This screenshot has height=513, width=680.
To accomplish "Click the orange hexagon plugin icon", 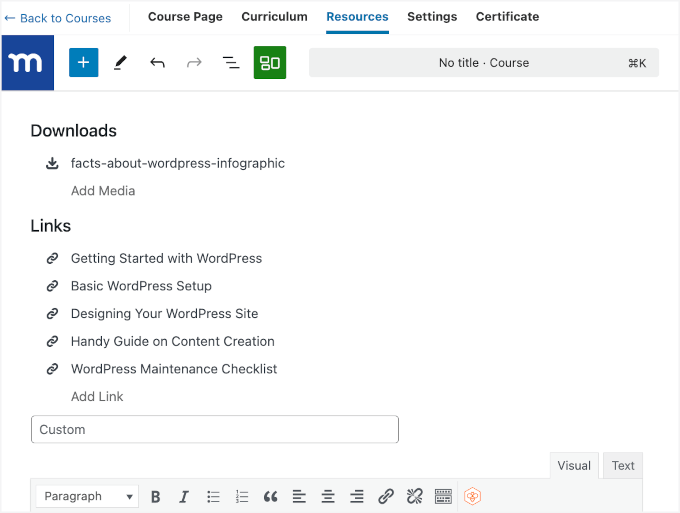I will [x=472, y=497].
